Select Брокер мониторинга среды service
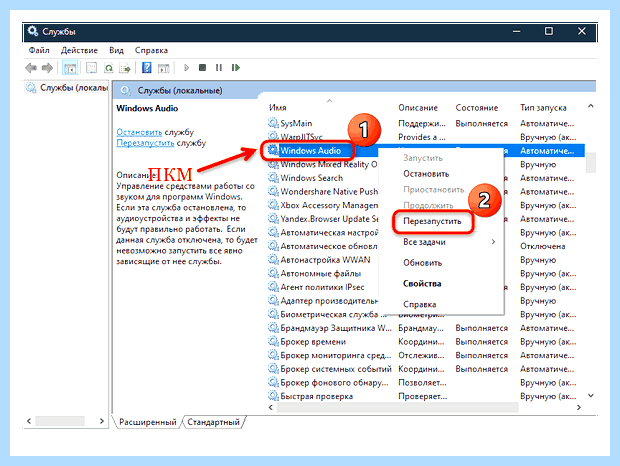Image resolution: width=620 pixels, height=466 pixels. click(x=335, y=355)
